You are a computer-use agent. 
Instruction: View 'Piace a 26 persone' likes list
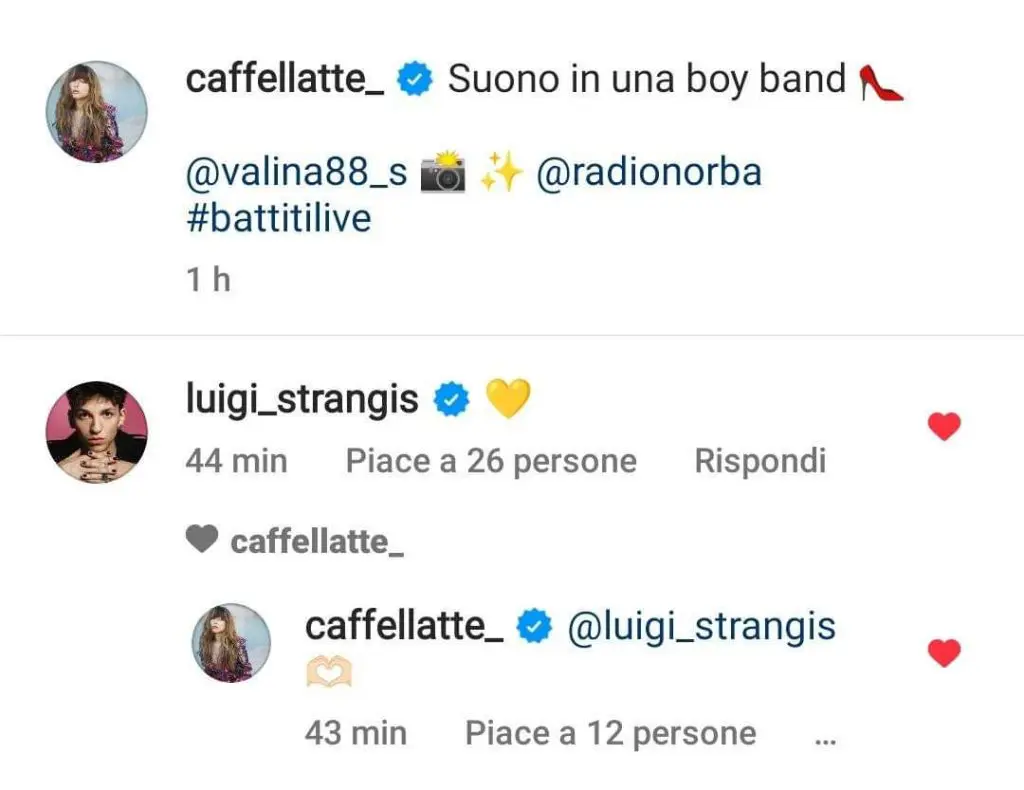tap(491, 461)
